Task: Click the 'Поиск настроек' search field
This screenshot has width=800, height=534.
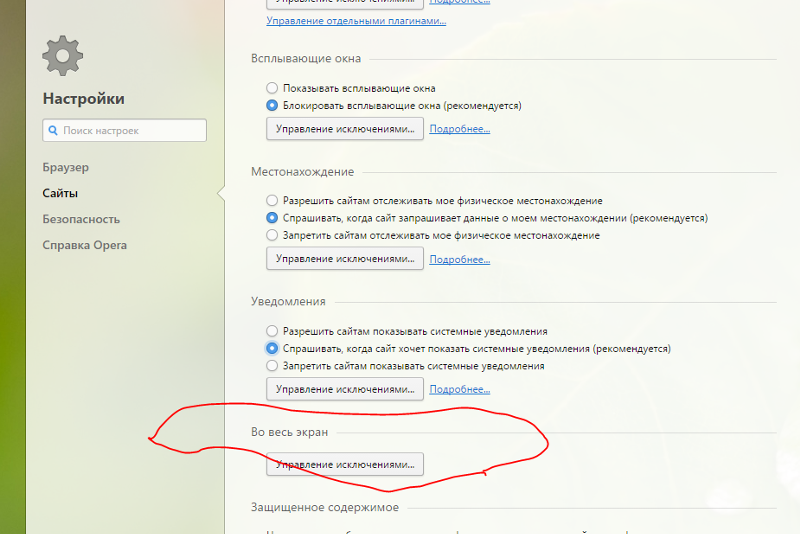Action: coord(125,130)
